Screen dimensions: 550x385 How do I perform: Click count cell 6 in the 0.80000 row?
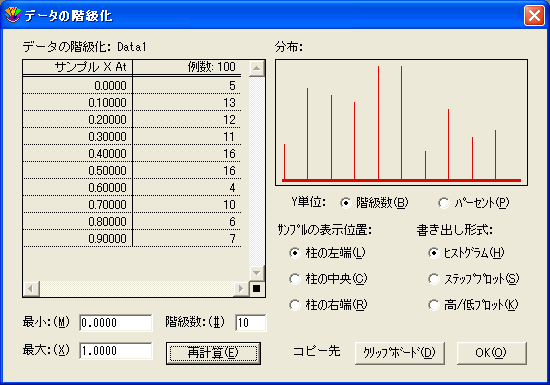pyautogui.click(x=187, y=222)
